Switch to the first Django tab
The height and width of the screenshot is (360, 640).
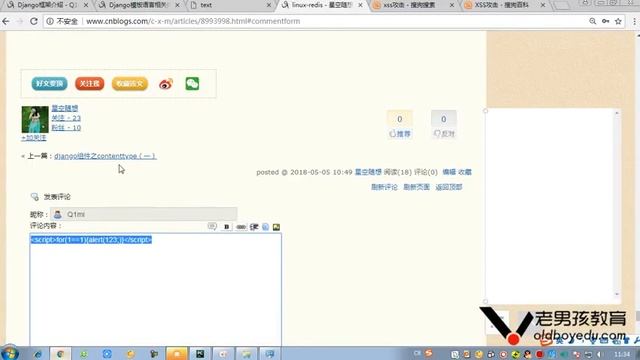tap(47, 5)
